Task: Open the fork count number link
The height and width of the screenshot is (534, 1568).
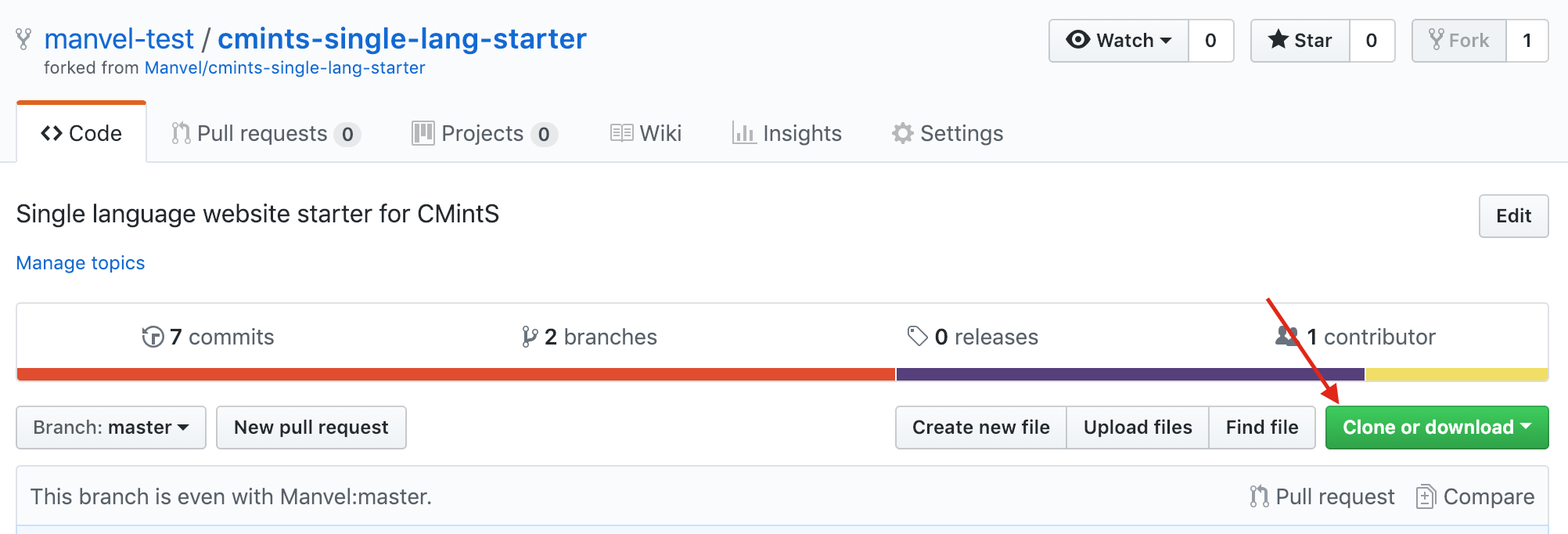Action: [1527, 41]
